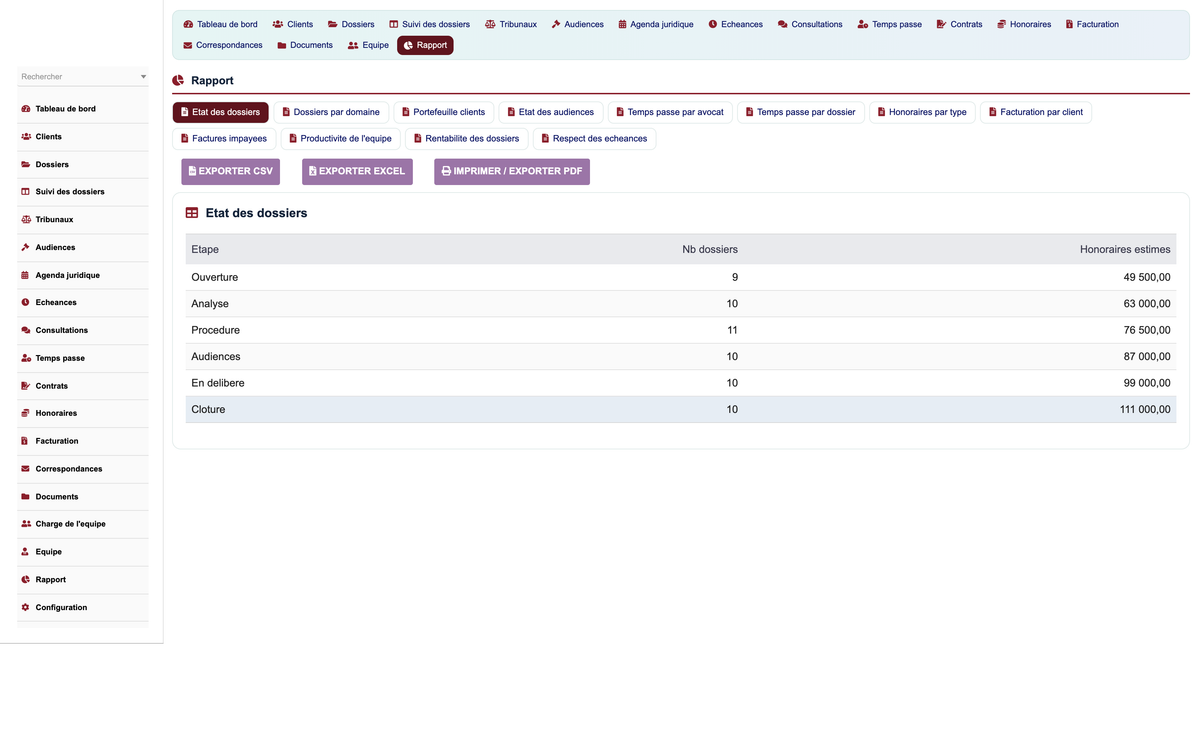The image size is (1200, 743).
Task: Open Tableau de bord in top navigation
Action: pyautogui.click(x=220, y=24)
